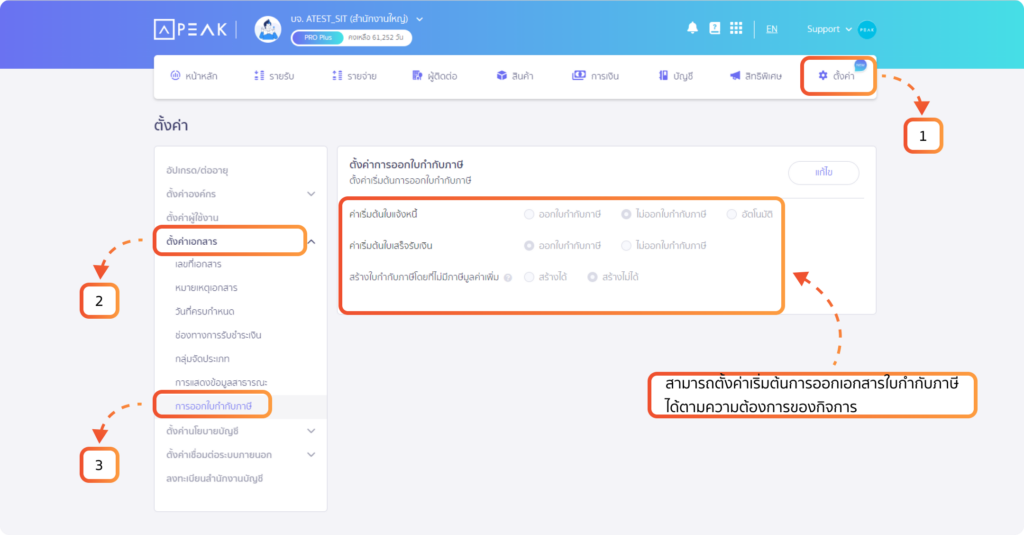This screenshot has width=1024, height=535.
Task: Select the สร้างไม่ได้ radio option
Action: (592, 277)
